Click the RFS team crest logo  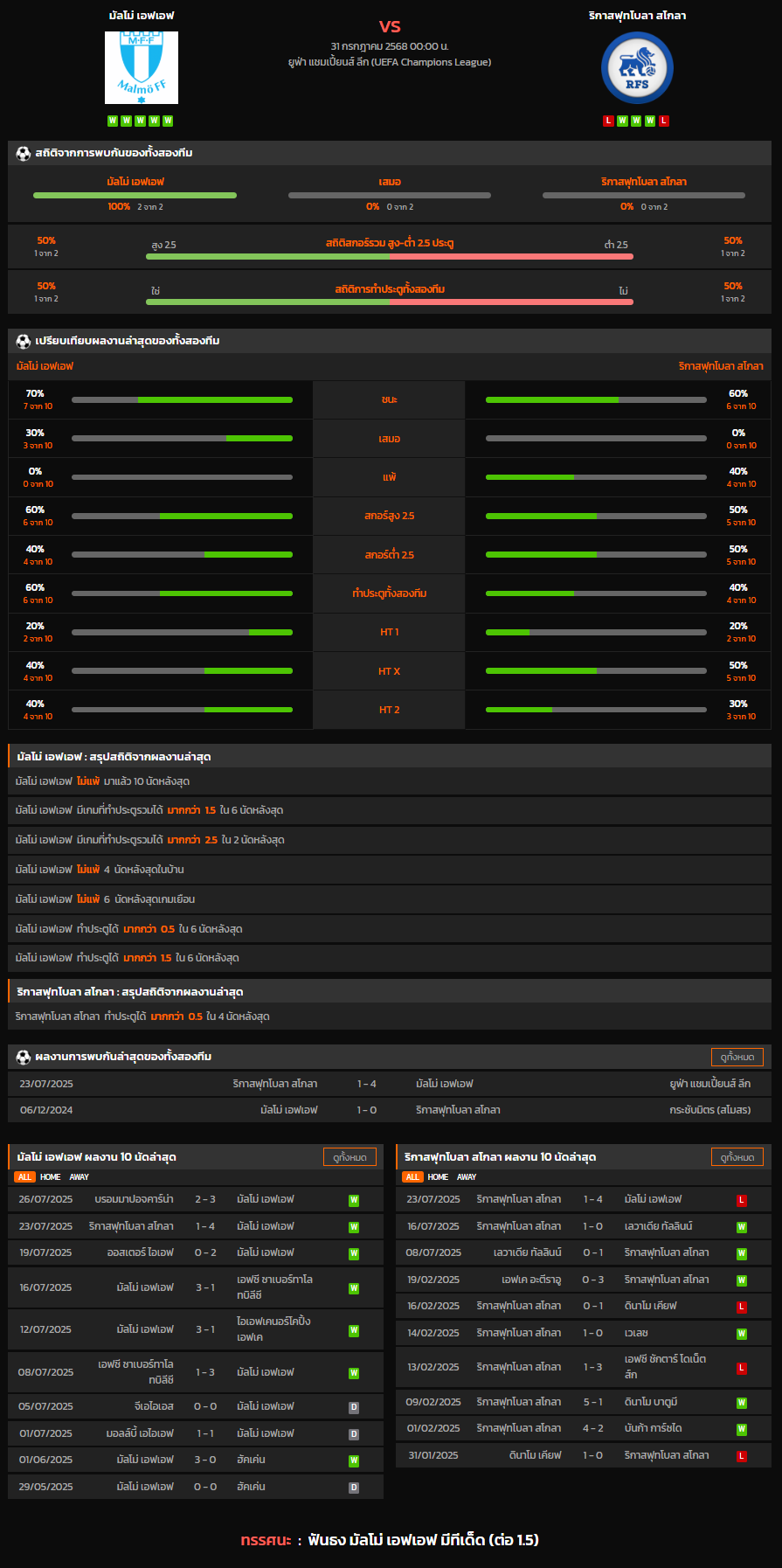(x=637, y=67)
